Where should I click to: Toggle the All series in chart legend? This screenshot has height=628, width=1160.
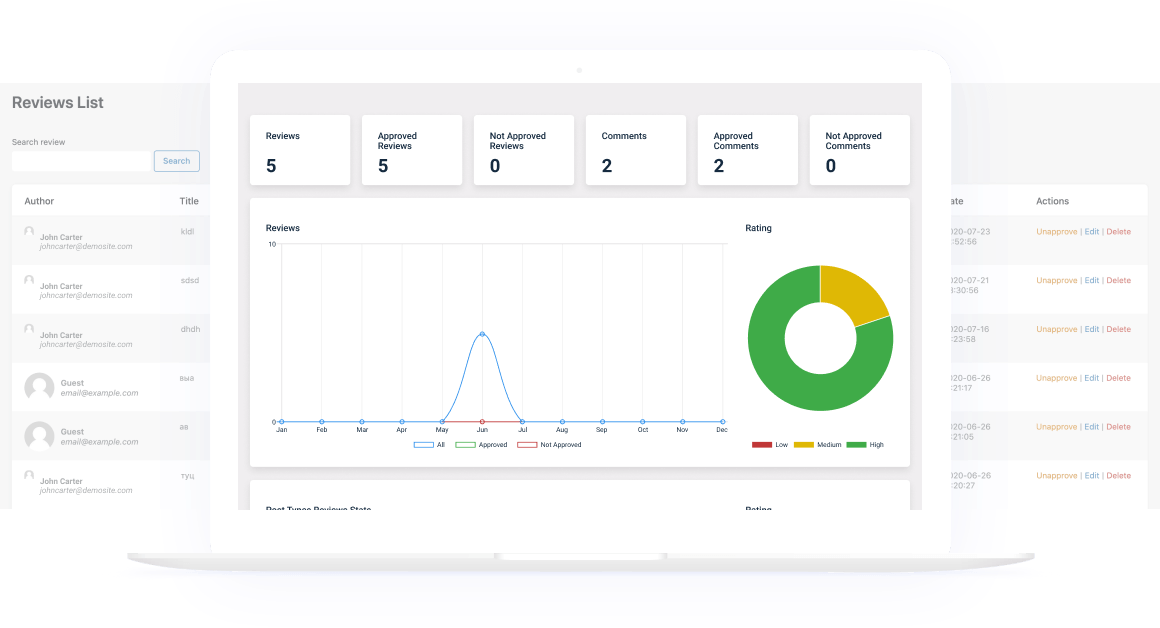(x=430, y=445)
